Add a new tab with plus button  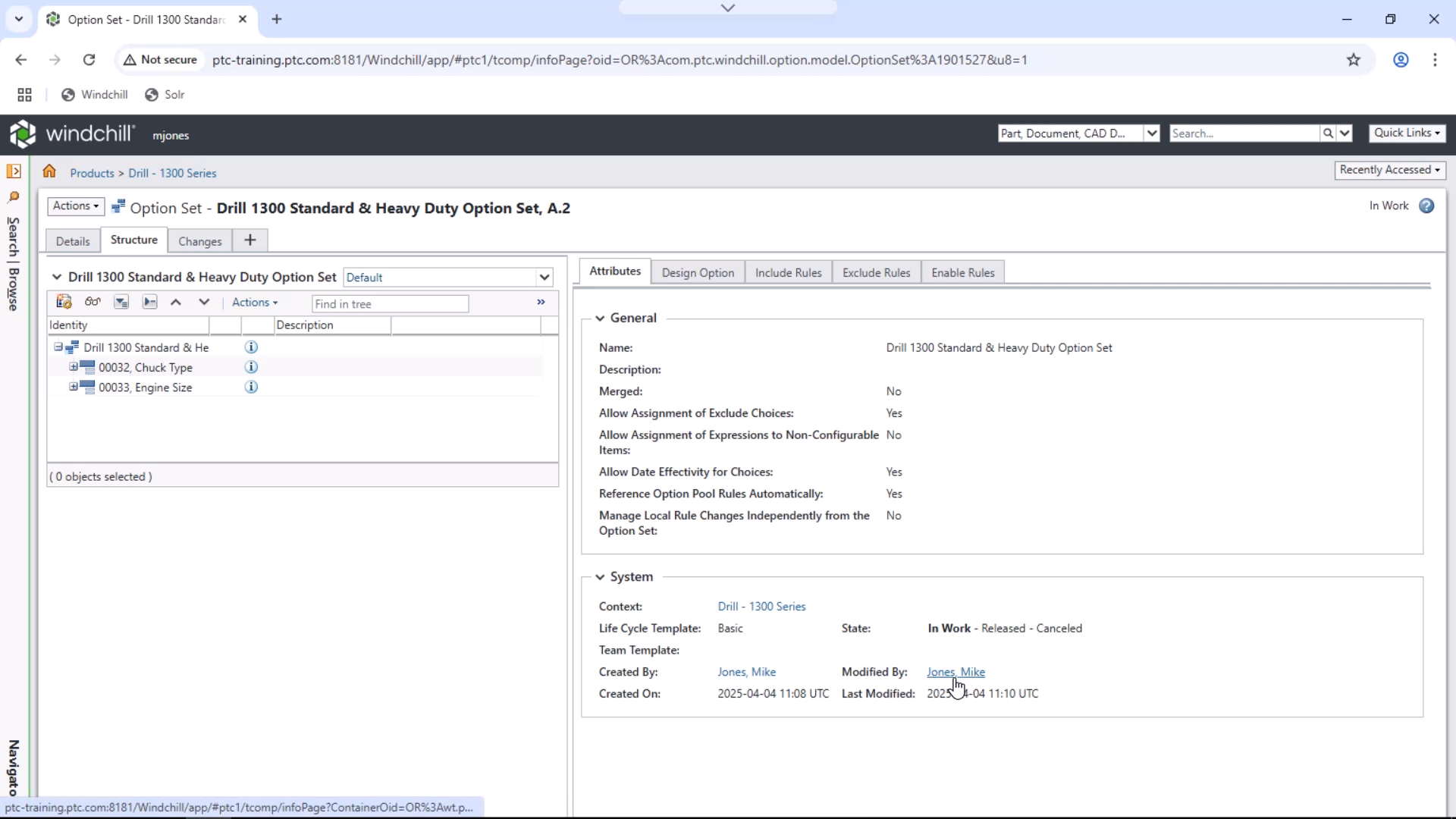(250, 240)
